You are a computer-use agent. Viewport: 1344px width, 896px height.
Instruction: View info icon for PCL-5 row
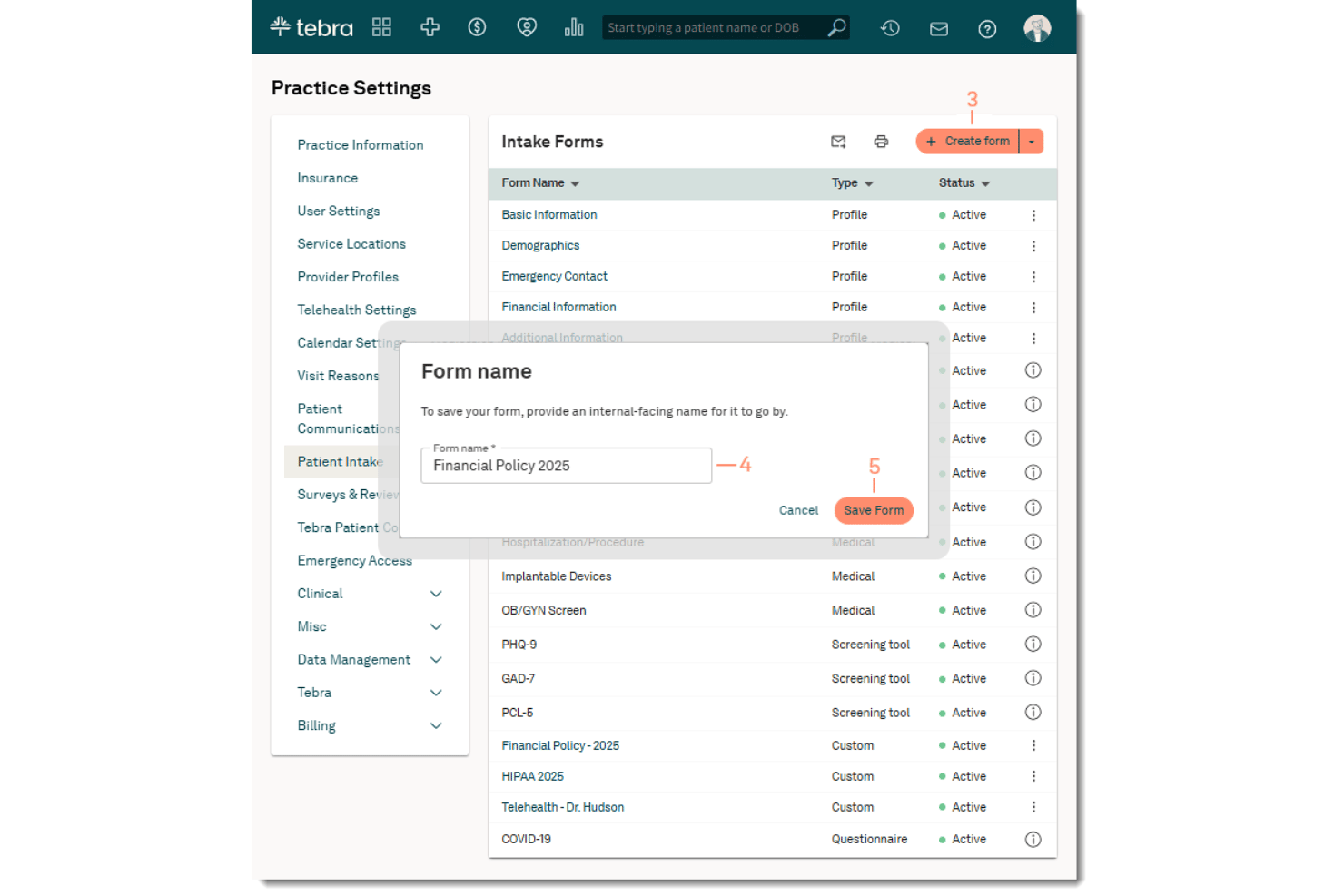pos(1033,713)
